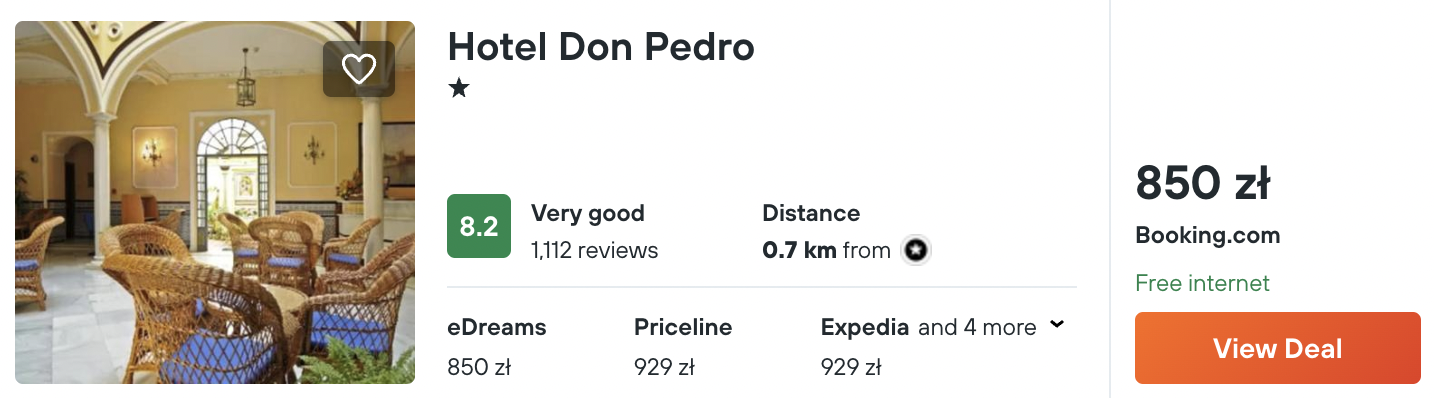Select the Expedia provider name
The height and width of the screenshot is (398, 1434).
[865, 327]
